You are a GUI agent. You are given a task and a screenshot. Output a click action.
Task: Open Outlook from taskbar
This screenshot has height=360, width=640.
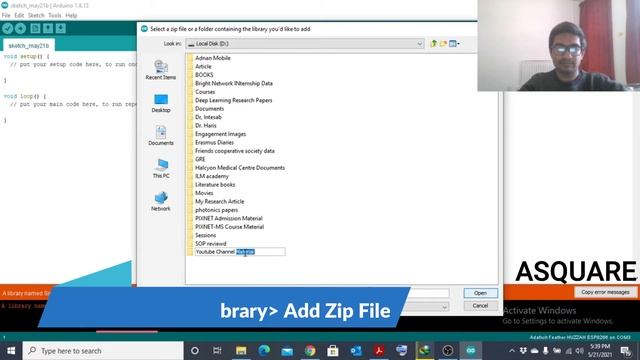click(x=356, y=351)
